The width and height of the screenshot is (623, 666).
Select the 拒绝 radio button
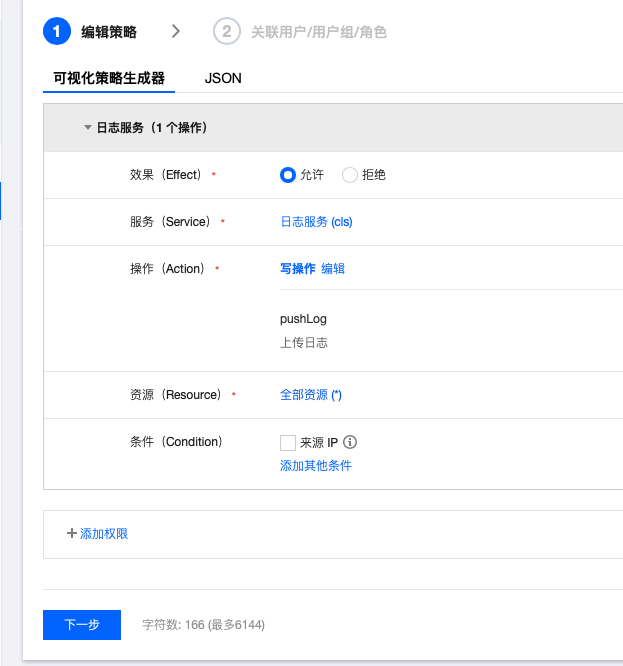tap(350, 175)
